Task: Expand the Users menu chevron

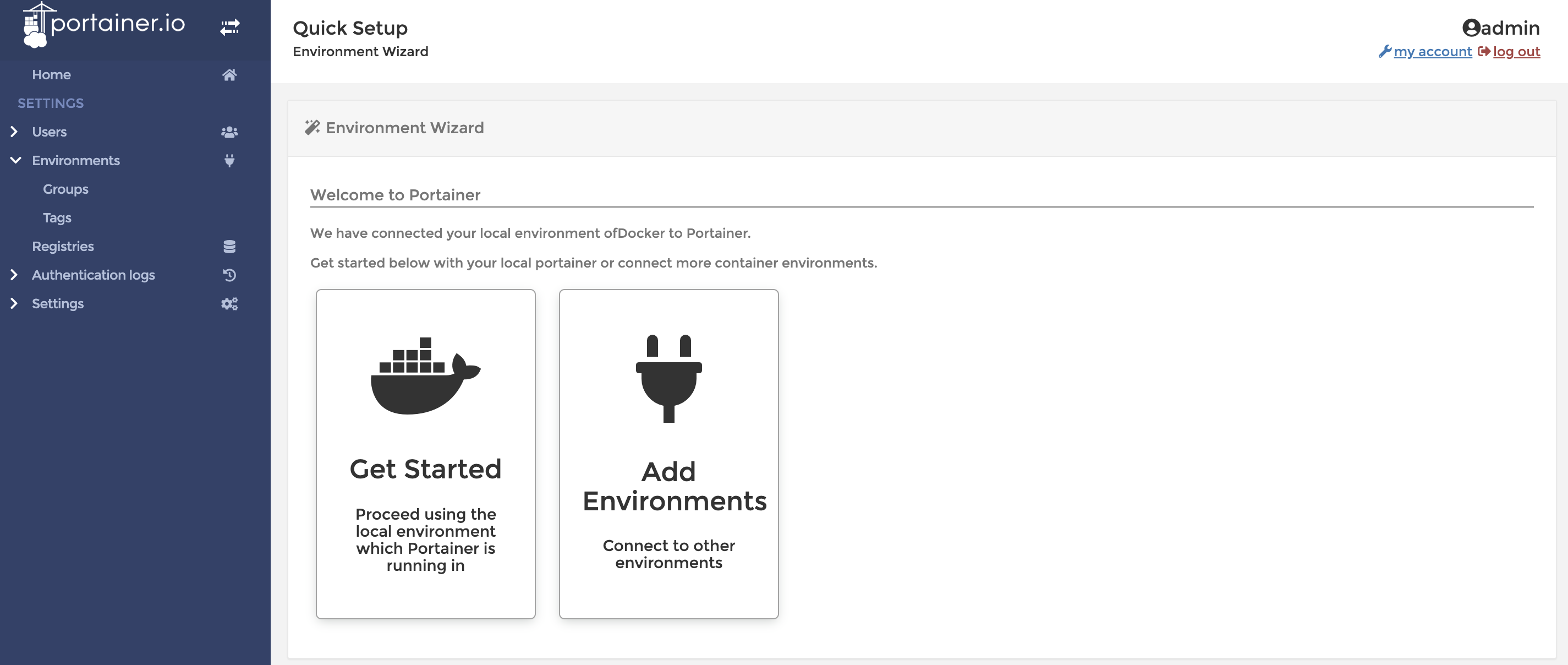Action: 14,132
